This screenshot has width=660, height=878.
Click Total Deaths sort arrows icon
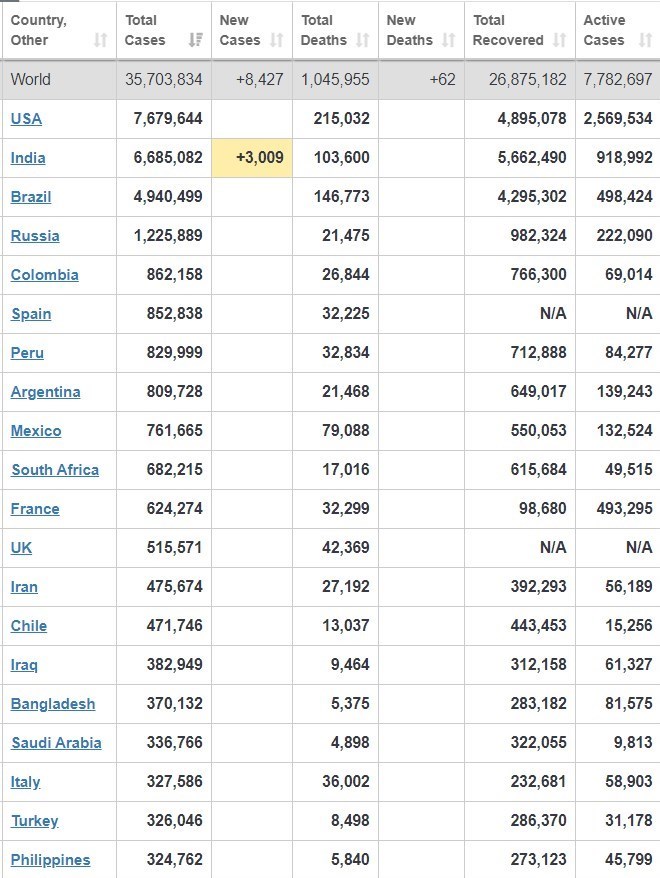point(362,40)
